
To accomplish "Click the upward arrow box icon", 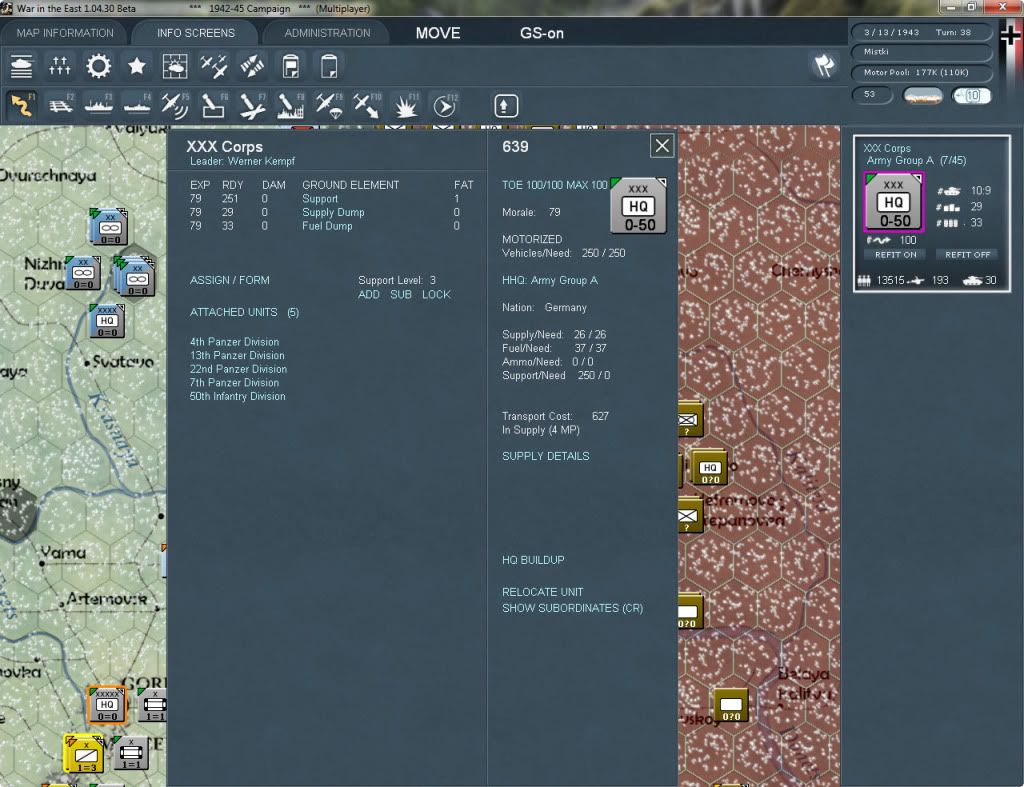I will (x=505, y=106).
